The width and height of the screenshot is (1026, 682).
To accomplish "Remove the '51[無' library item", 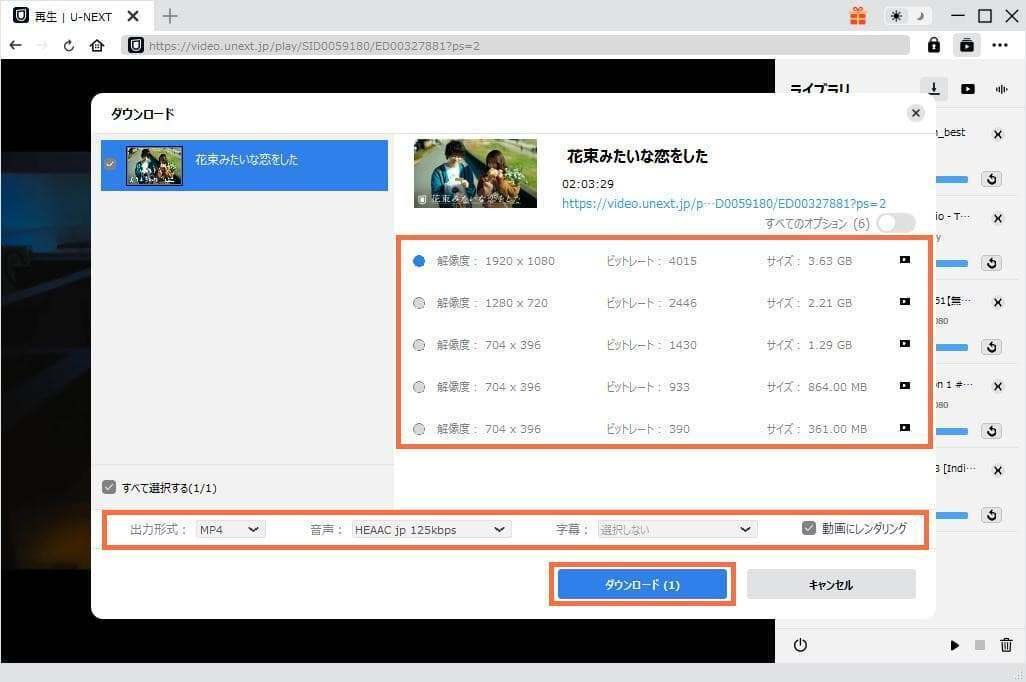I will 998,302.
